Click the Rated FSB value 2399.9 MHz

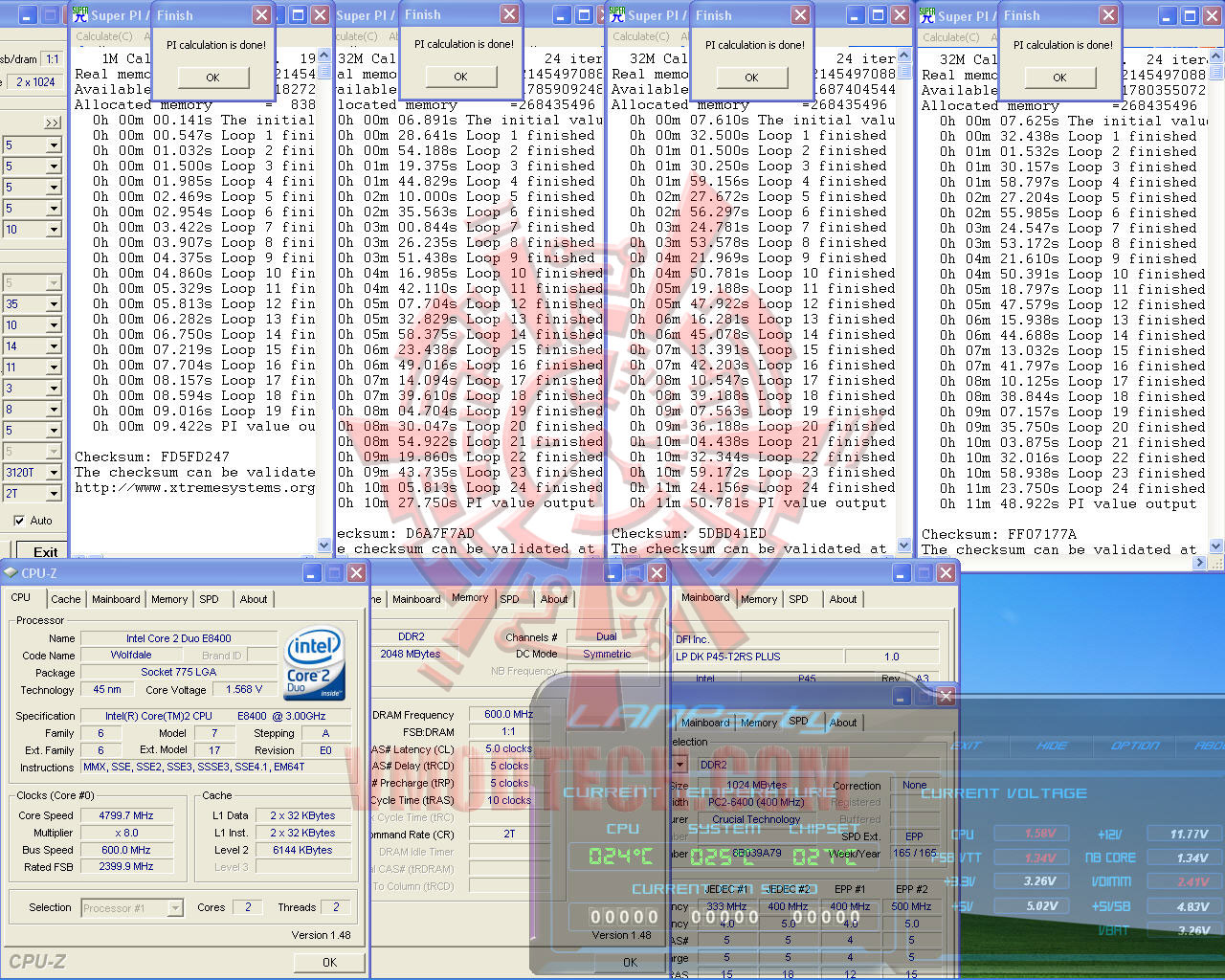point(126,867)
